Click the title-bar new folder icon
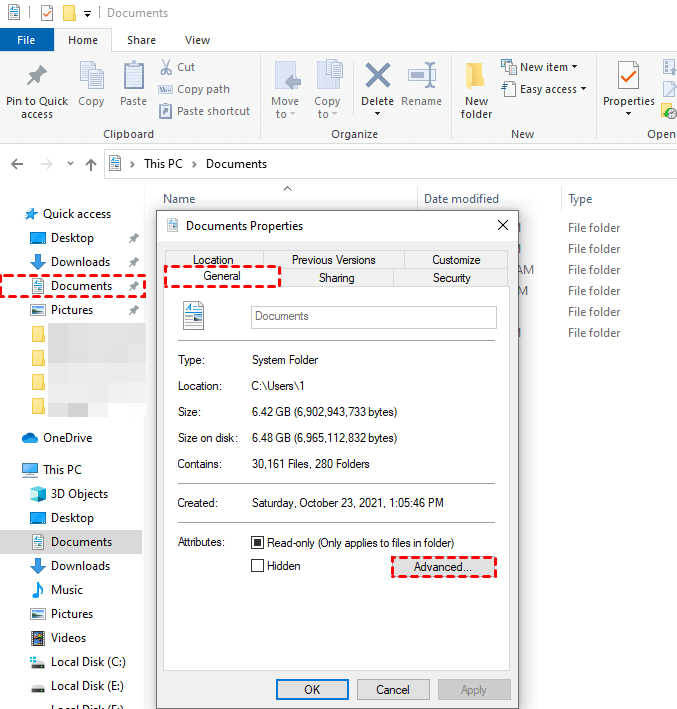The width and height of the screenshot is (677, 709). coord(69,13)
